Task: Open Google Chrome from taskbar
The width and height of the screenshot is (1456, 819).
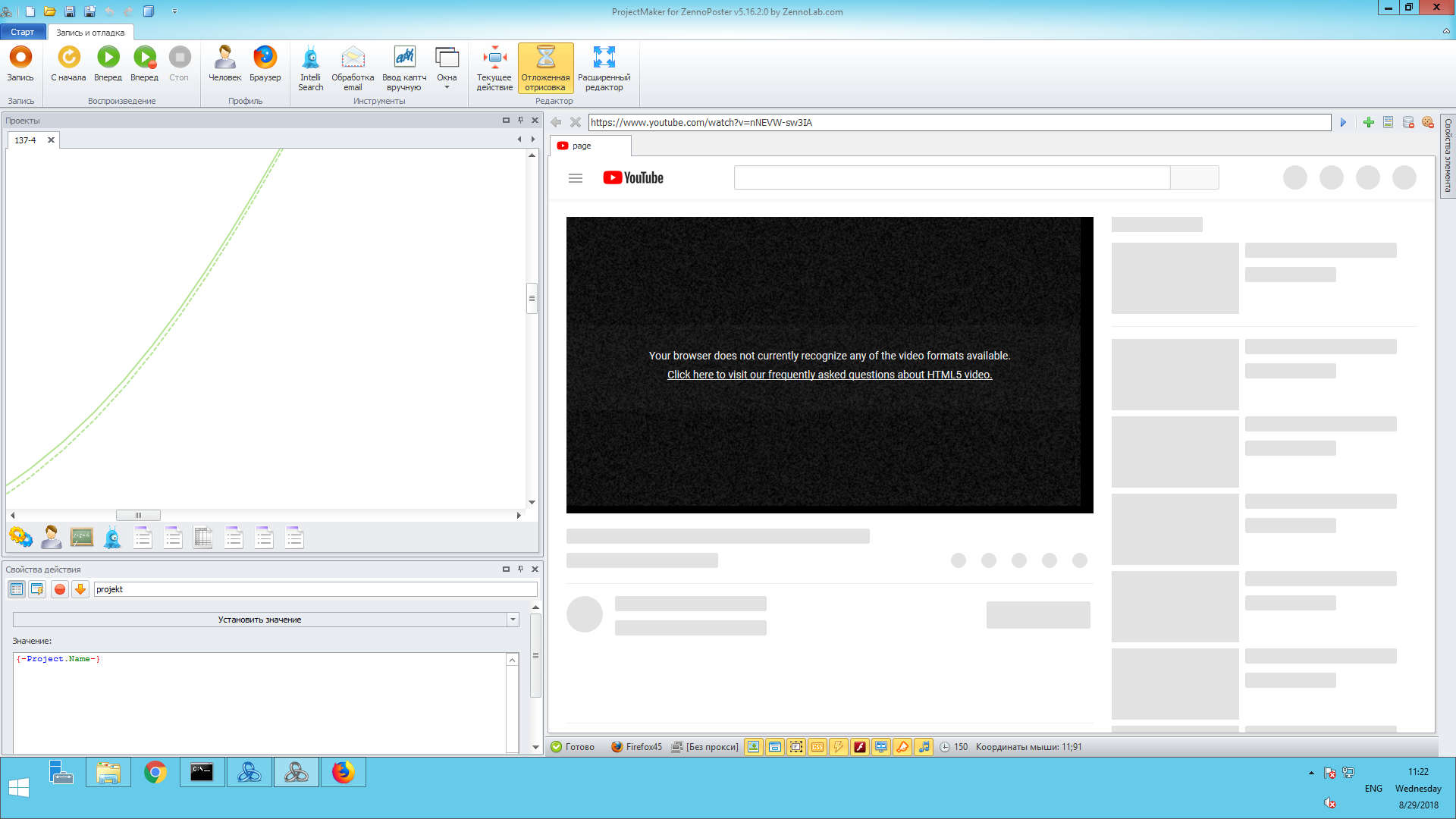Action: (x=155, y=773)
